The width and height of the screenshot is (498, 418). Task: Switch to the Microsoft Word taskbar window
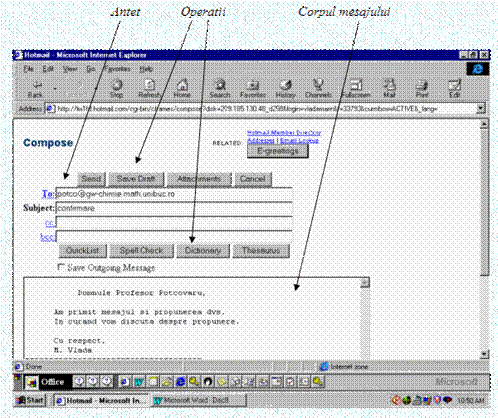coord(199,400)
